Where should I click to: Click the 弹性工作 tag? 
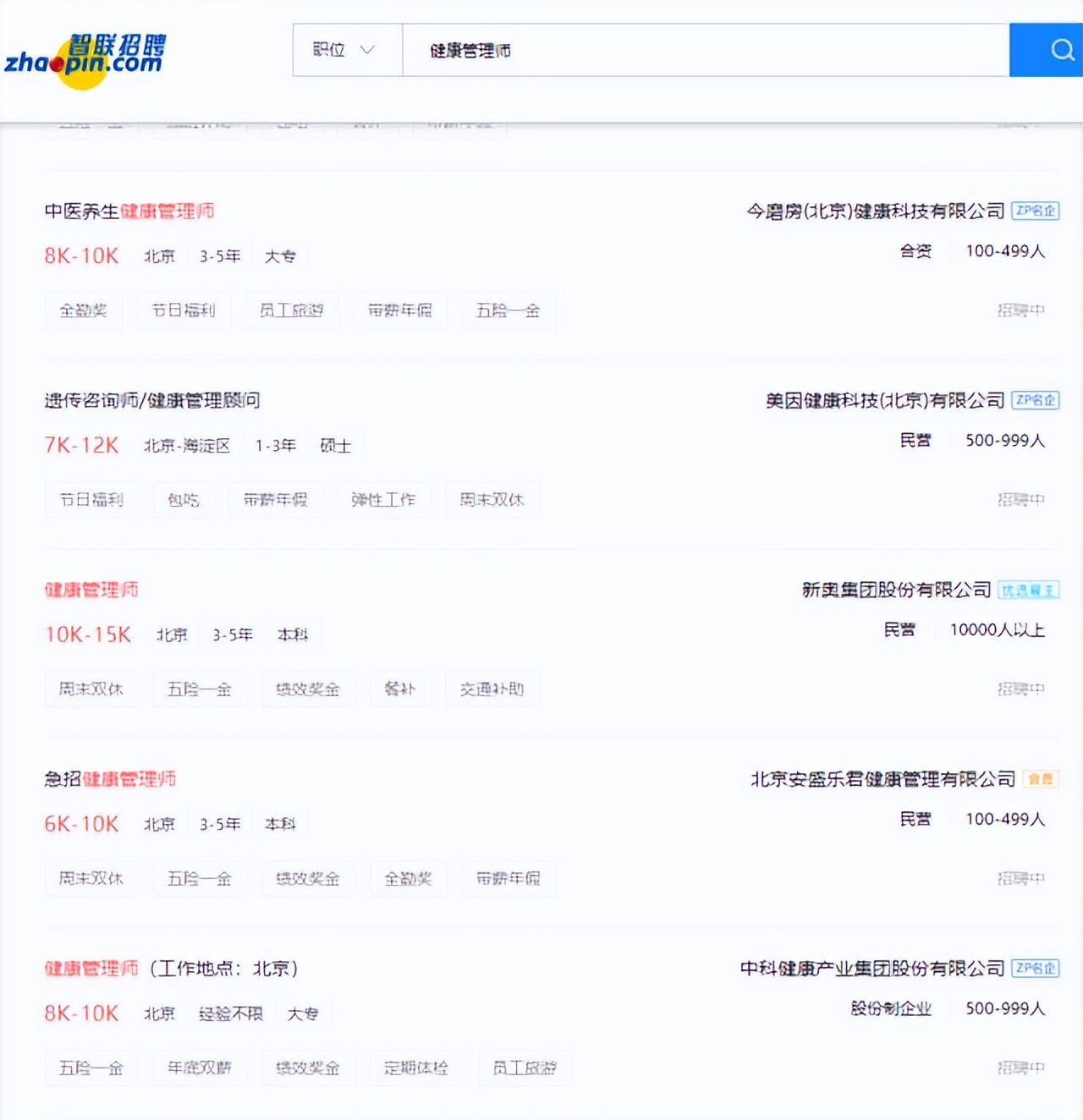(x=384, y=500)
